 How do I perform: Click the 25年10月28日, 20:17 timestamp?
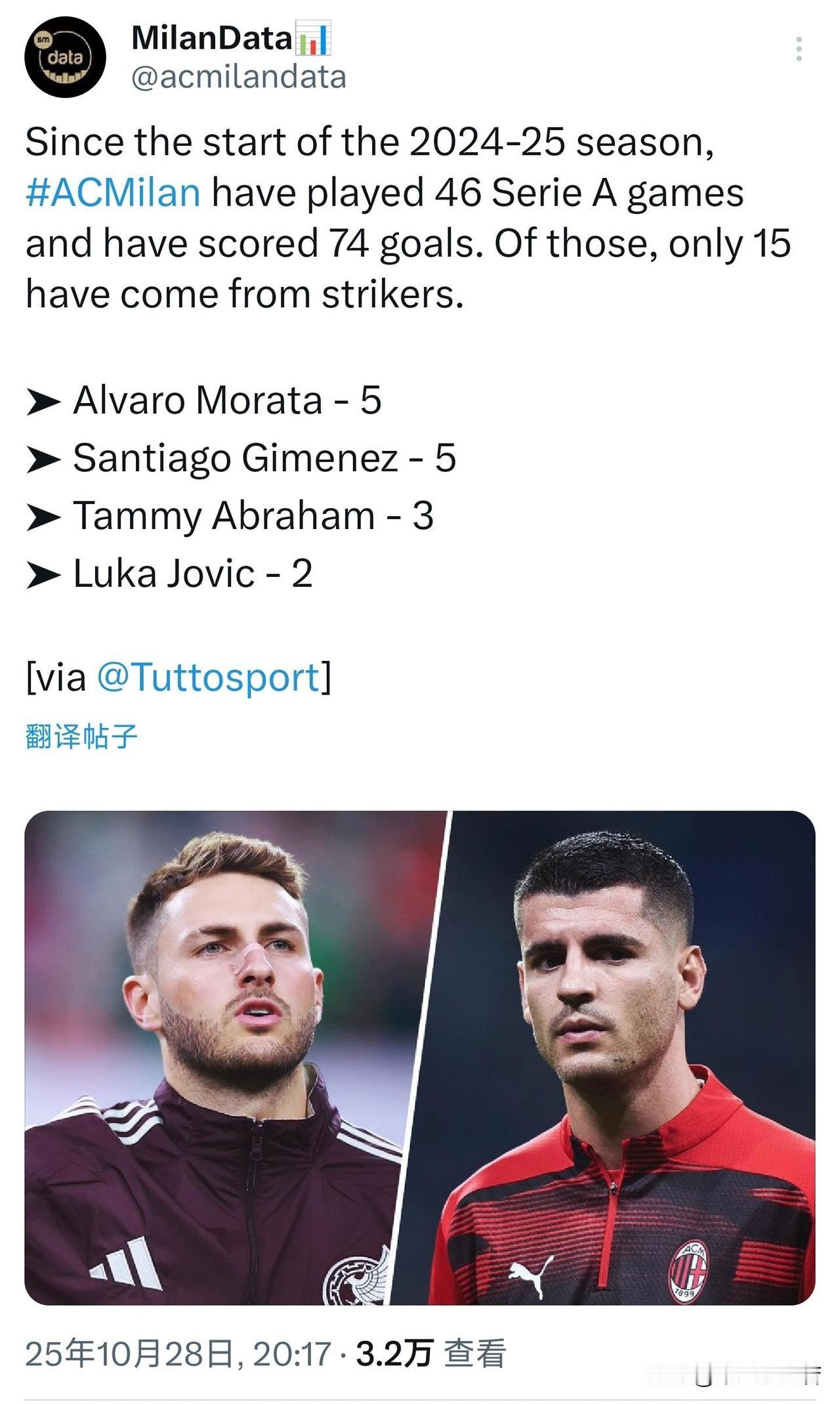177,1353
